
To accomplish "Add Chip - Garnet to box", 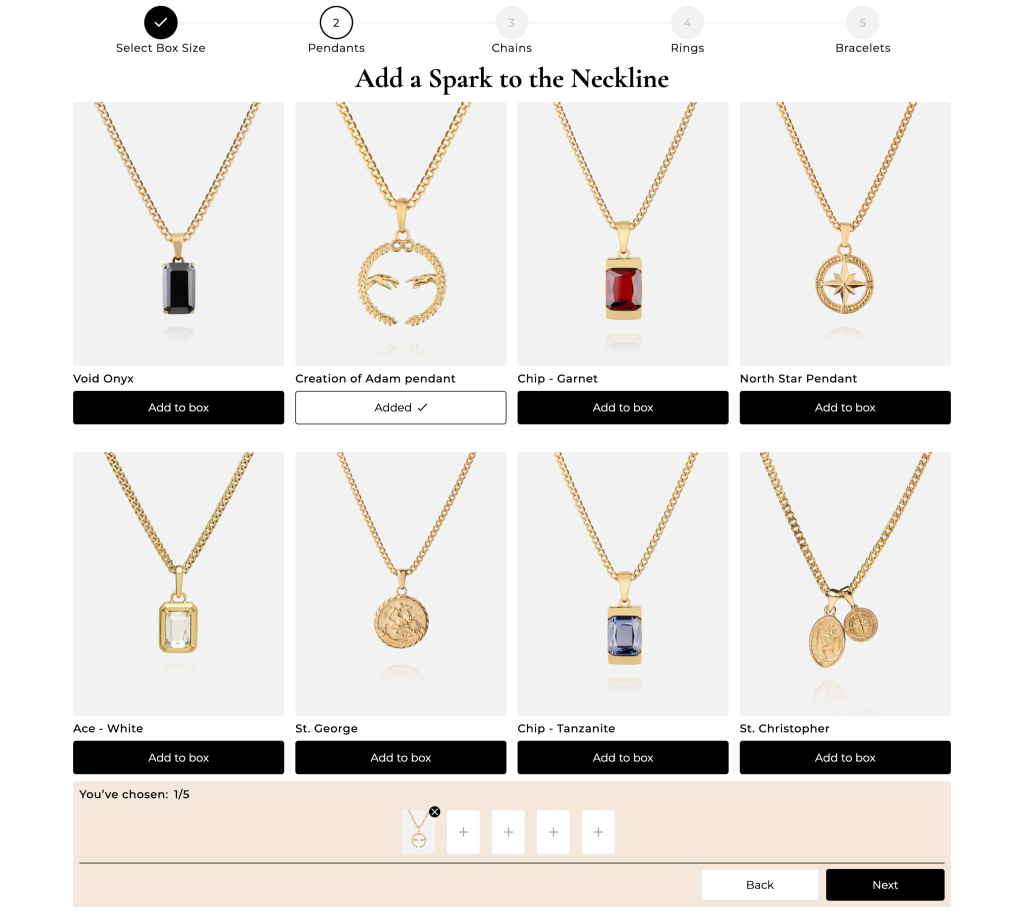I will (622, 408).
